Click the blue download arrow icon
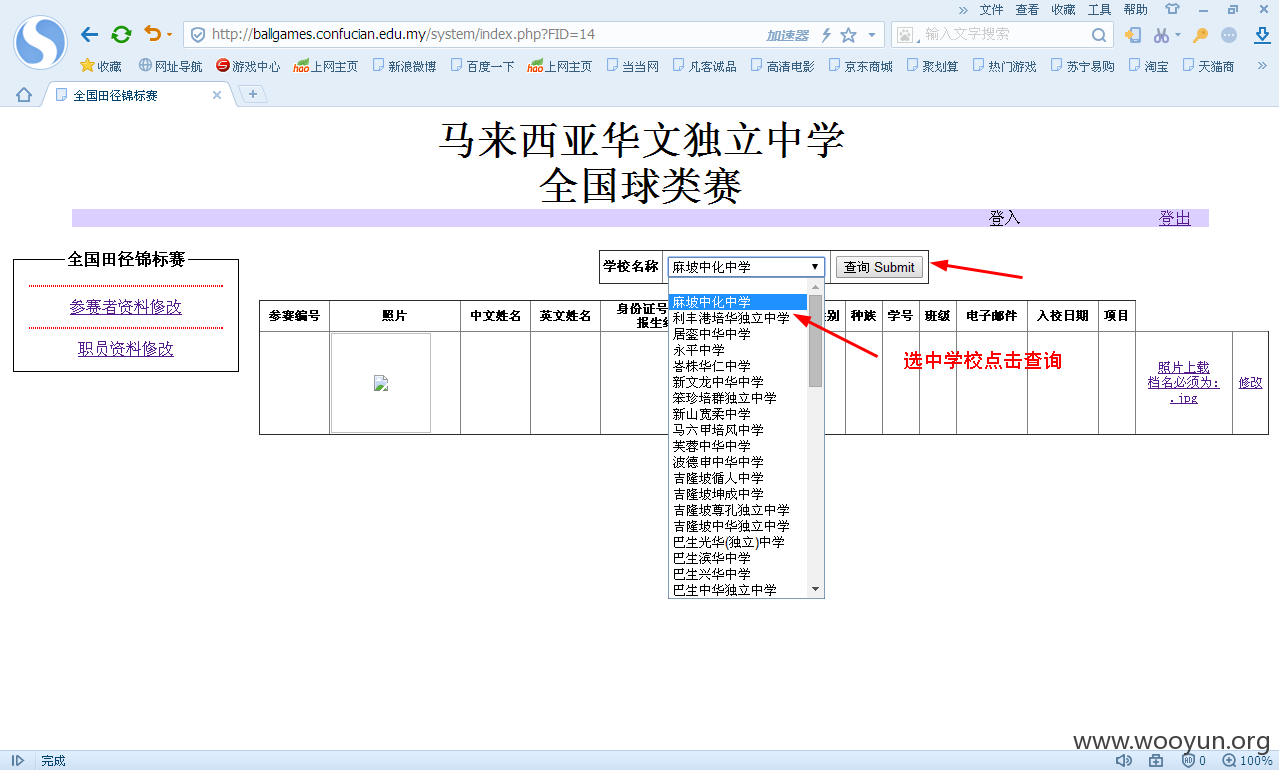The image size is (1279, 770). click(x=1261, y=35)
